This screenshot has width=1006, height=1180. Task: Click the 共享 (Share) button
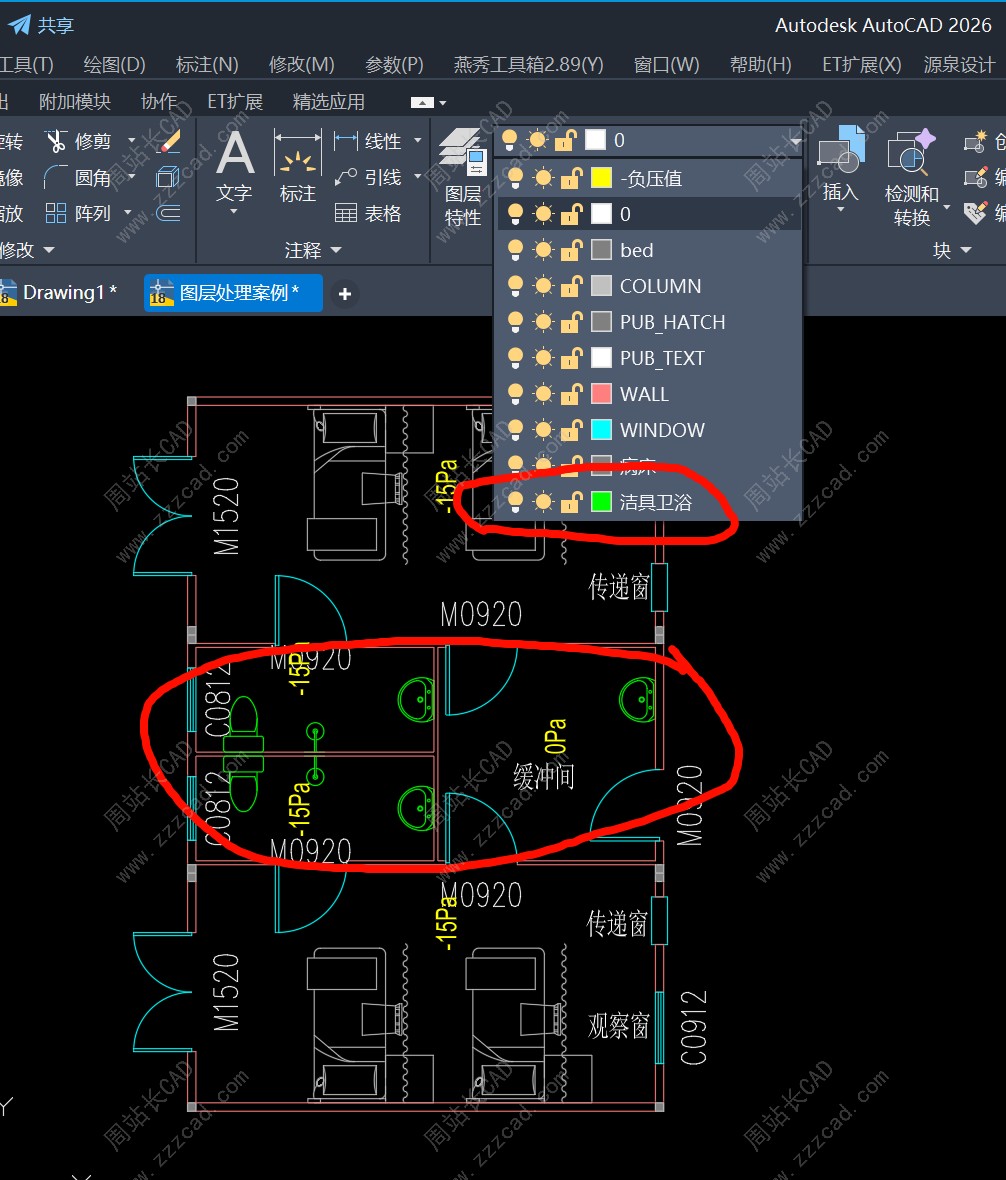click(42, 25)
